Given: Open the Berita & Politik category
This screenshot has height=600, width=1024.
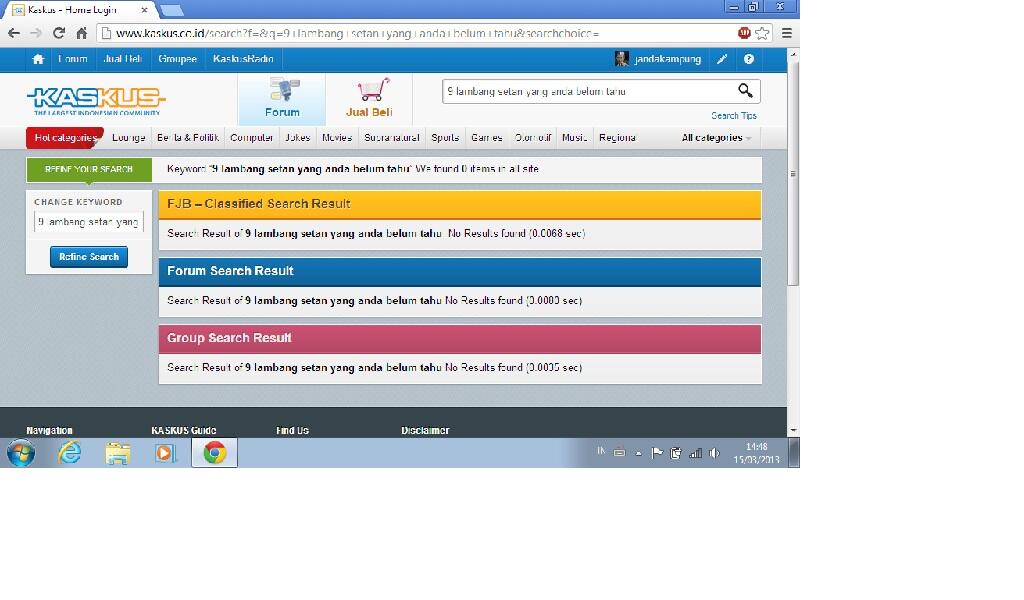Looking at the screenshot, I should (x=187, y=138).
